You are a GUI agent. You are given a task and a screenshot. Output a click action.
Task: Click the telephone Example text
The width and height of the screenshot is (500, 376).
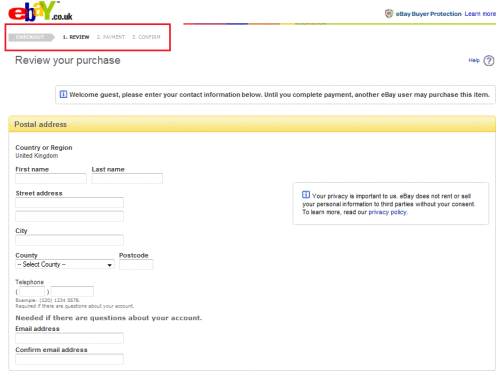[48, 300]
